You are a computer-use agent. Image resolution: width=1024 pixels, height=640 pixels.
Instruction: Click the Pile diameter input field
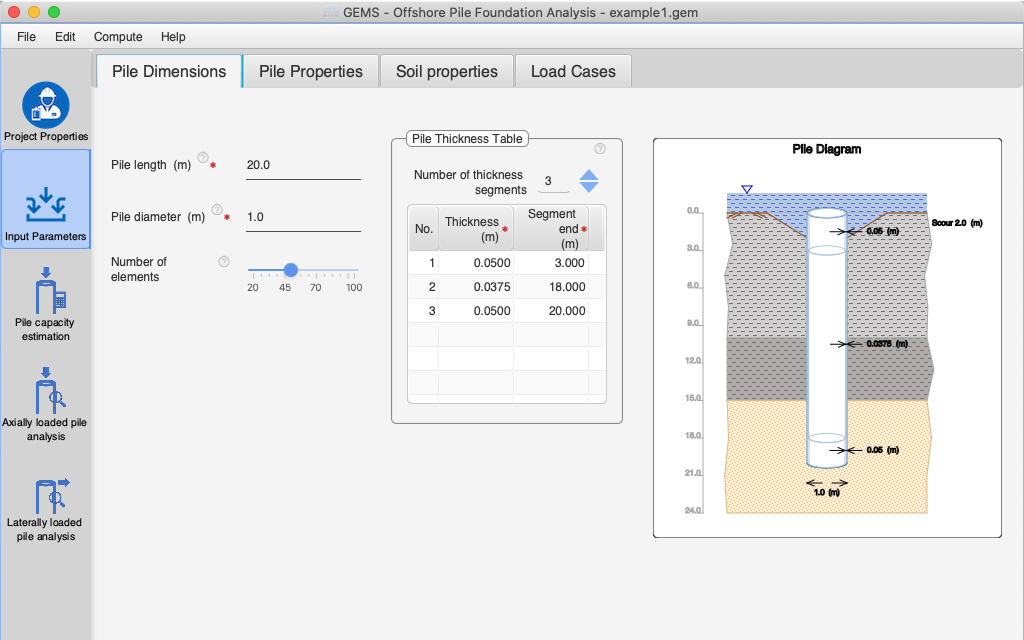(x=303, y=217)
